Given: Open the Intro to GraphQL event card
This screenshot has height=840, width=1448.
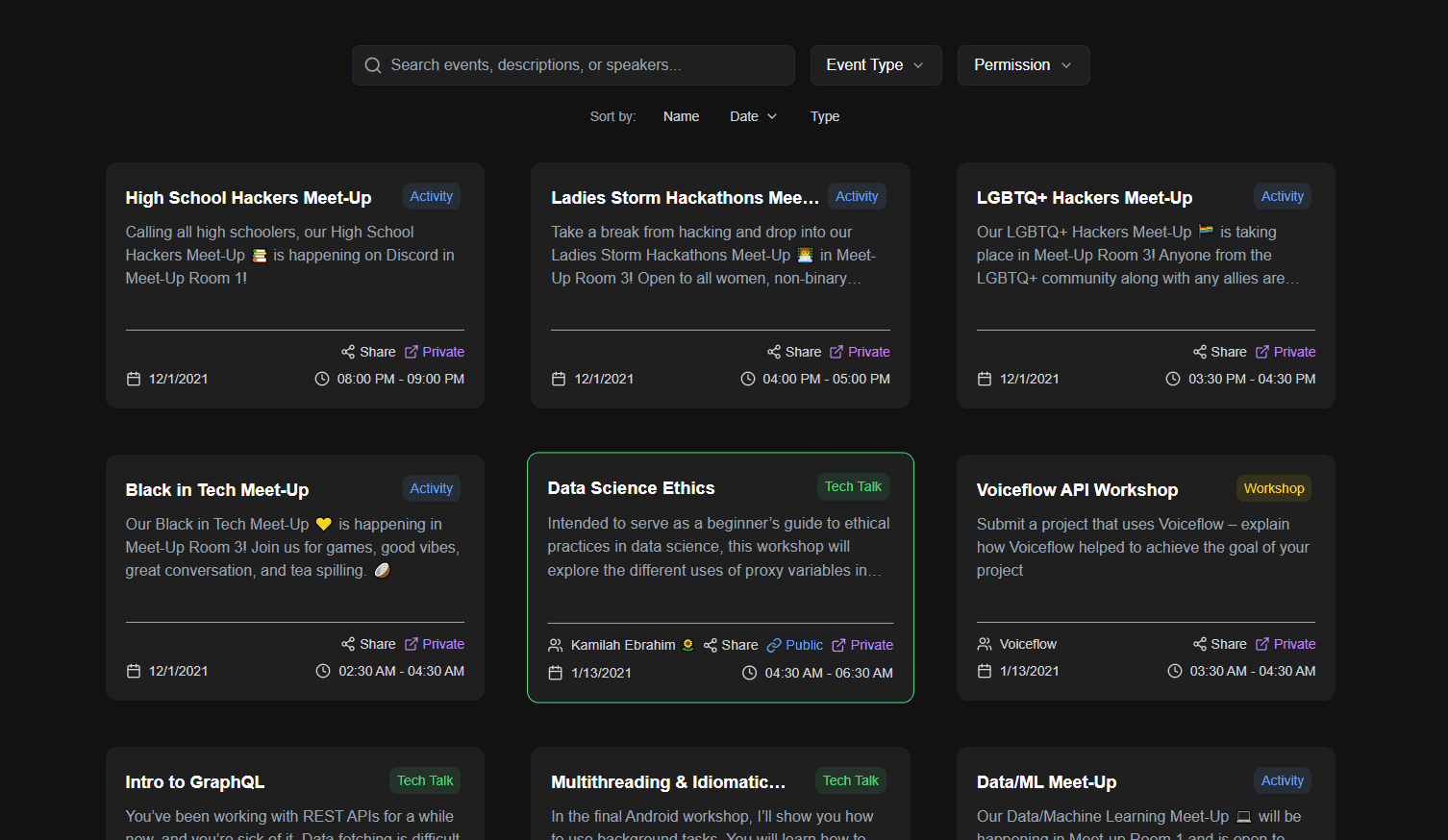Looking at the screenshot, I should point(195,782).
